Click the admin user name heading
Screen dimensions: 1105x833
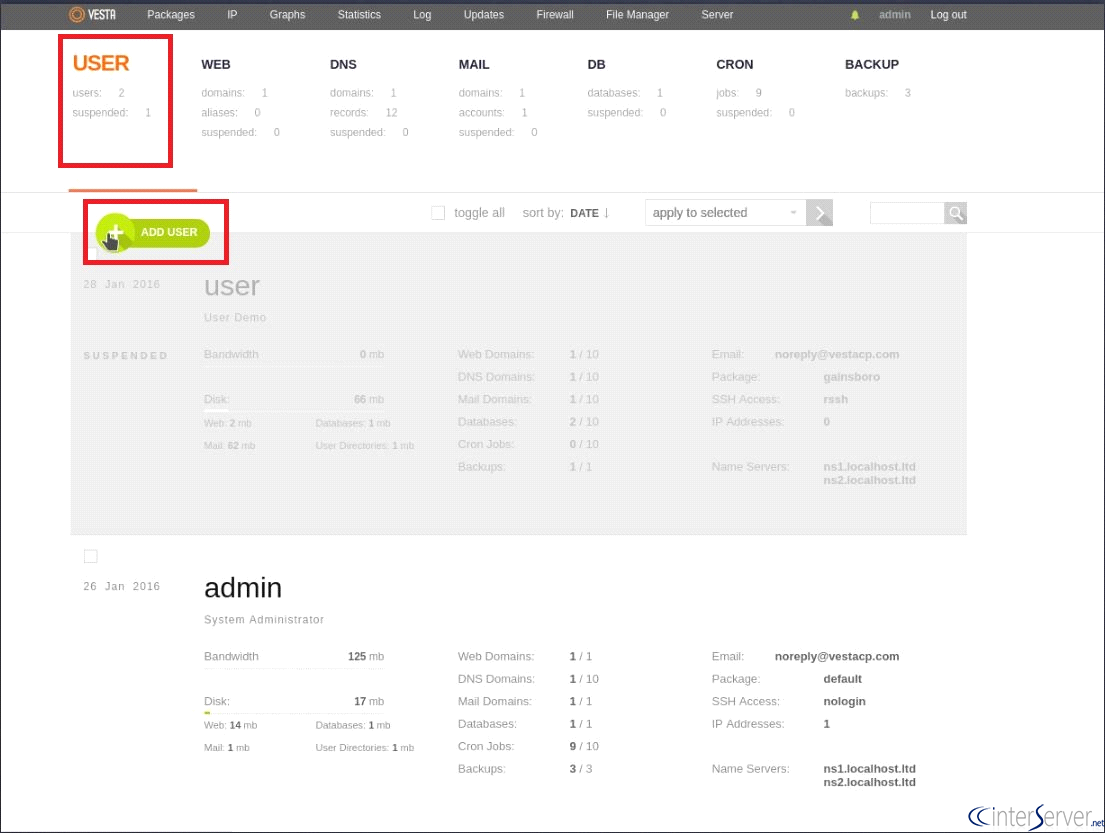coord(243,588)
